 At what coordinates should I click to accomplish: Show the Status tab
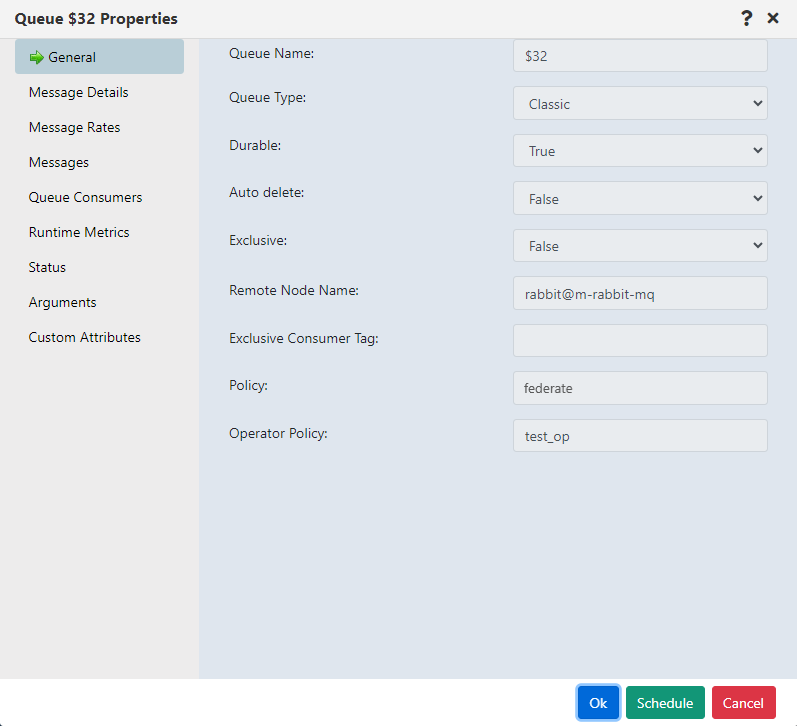coord(47,267)
